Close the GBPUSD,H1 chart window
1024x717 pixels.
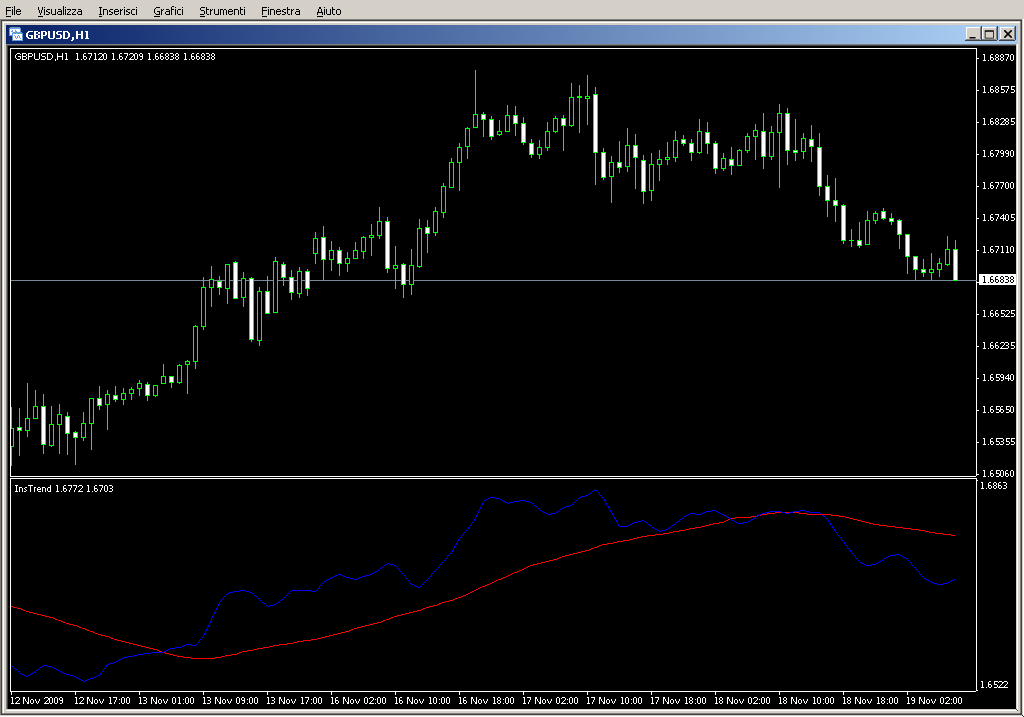pos(1008,34)
